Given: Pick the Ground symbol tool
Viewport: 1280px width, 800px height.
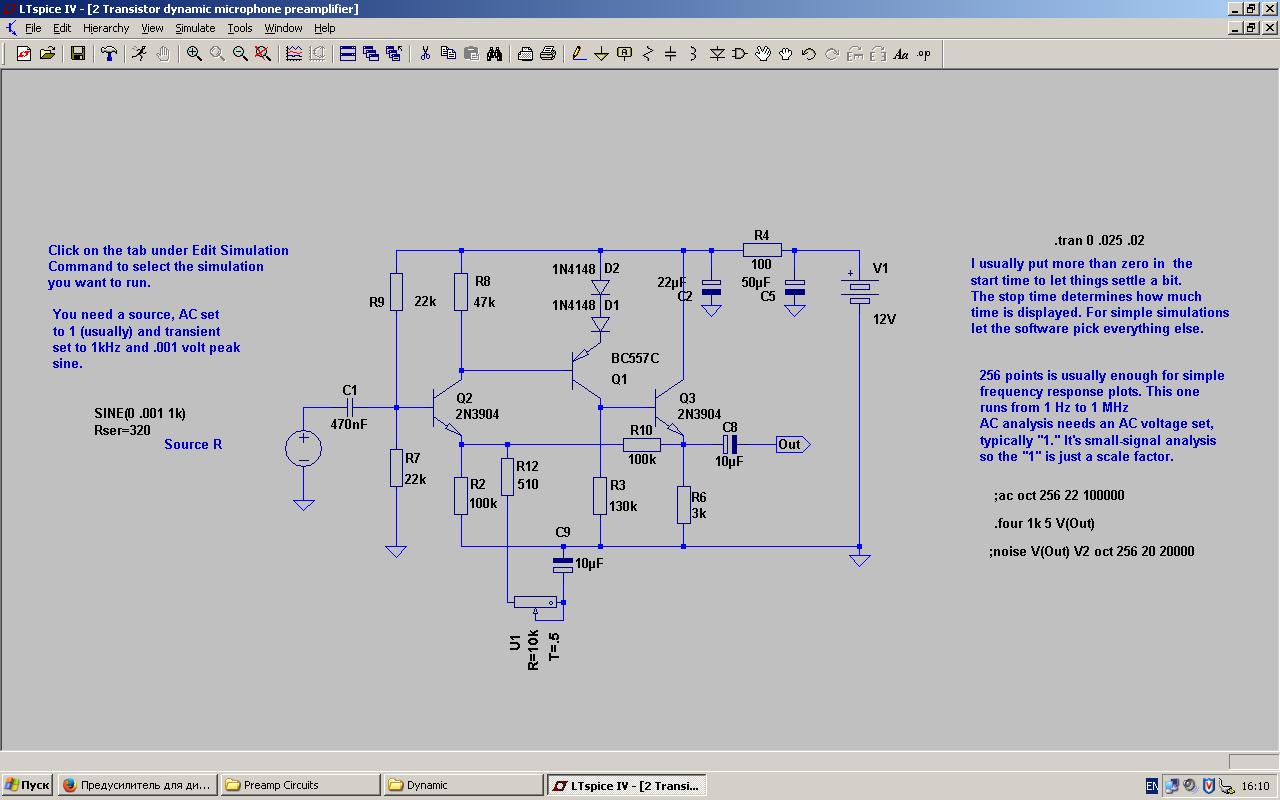Looking at the screenshot, I should 601,54.
